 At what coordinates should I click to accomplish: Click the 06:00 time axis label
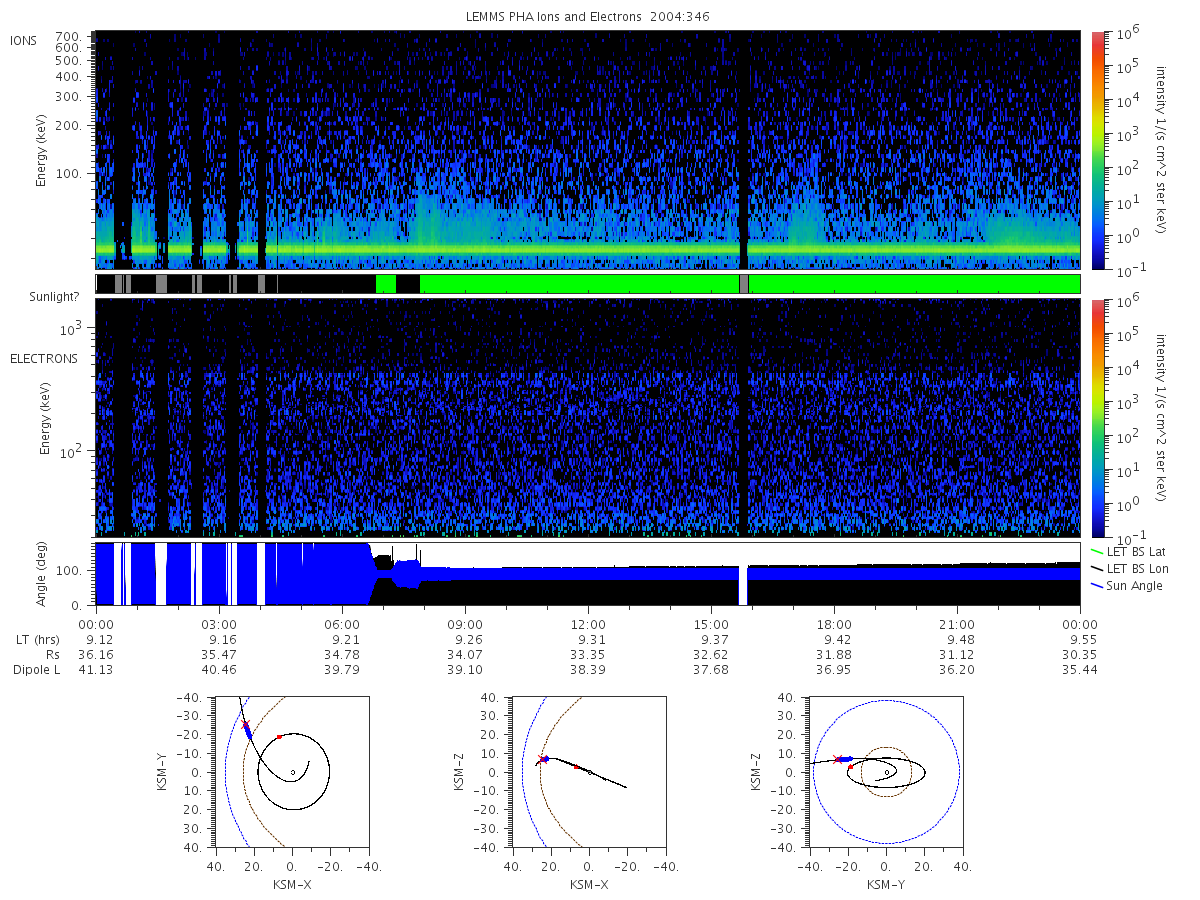(342, 622)
